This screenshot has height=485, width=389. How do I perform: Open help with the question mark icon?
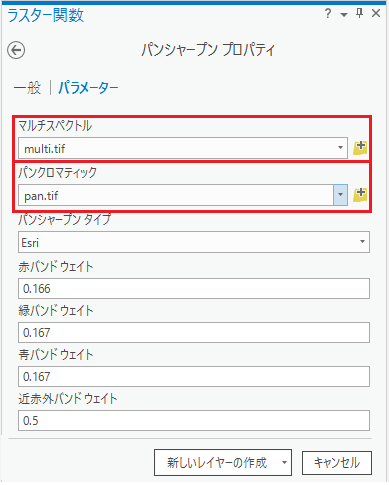click(328, 14)
